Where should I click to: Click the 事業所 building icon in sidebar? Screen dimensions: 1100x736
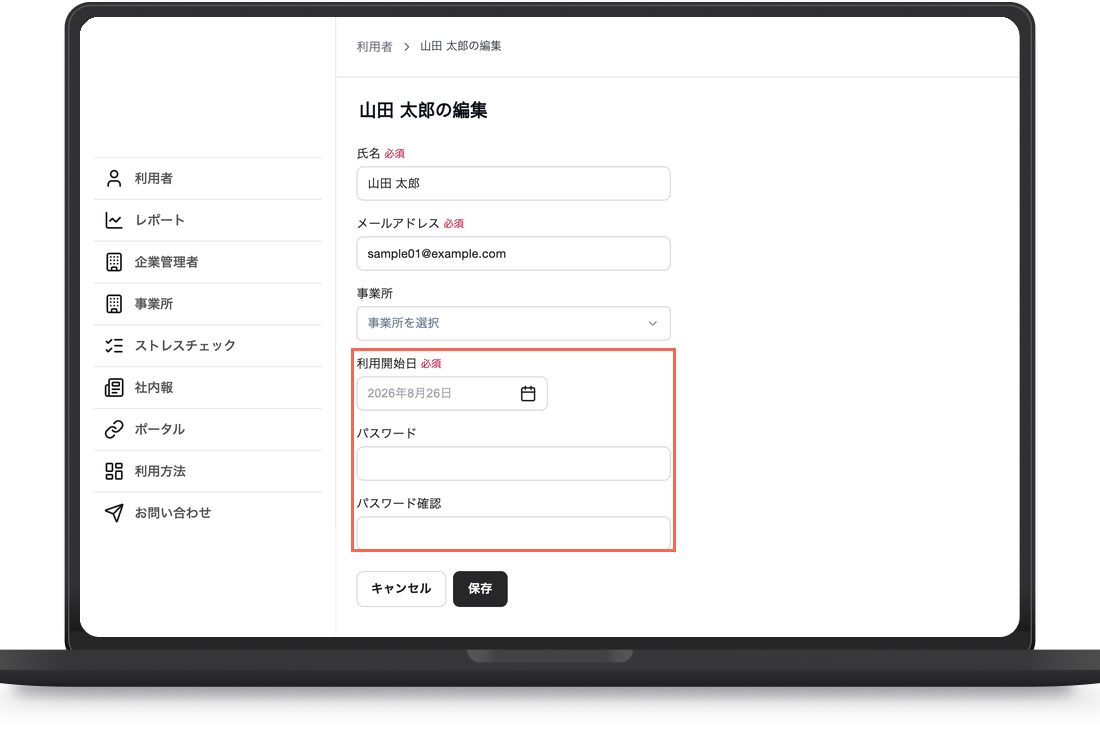pos(114,304)
